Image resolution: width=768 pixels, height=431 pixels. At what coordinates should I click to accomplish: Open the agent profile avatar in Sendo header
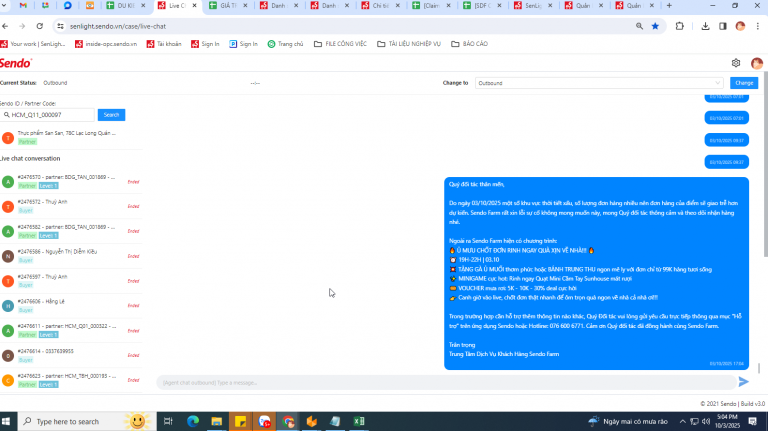pyautogui.click(x=756, y=63)
